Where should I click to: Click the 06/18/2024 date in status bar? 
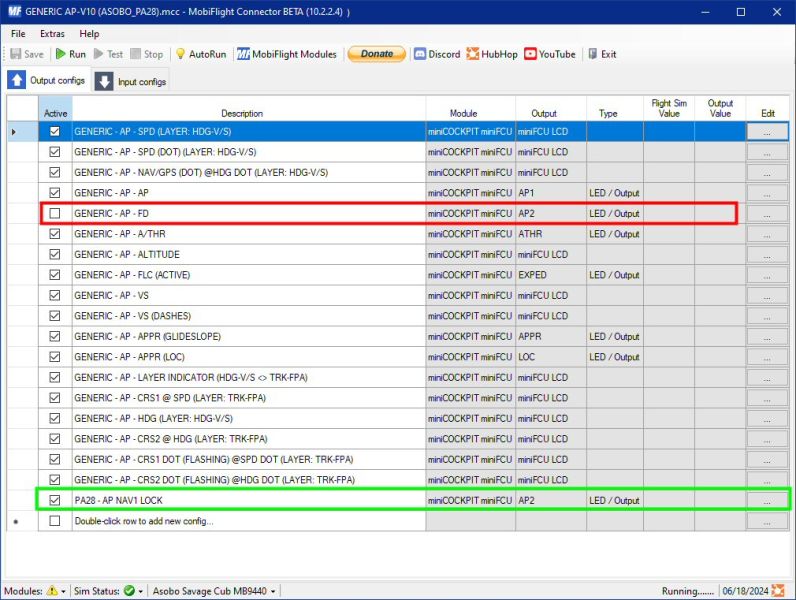[745, 591]
